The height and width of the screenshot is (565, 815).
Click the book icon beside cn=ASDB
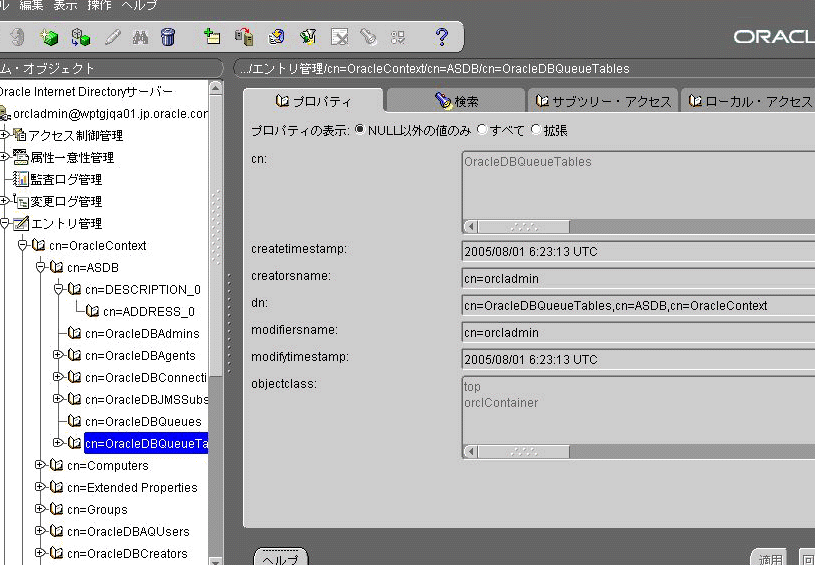click(56, 267)
